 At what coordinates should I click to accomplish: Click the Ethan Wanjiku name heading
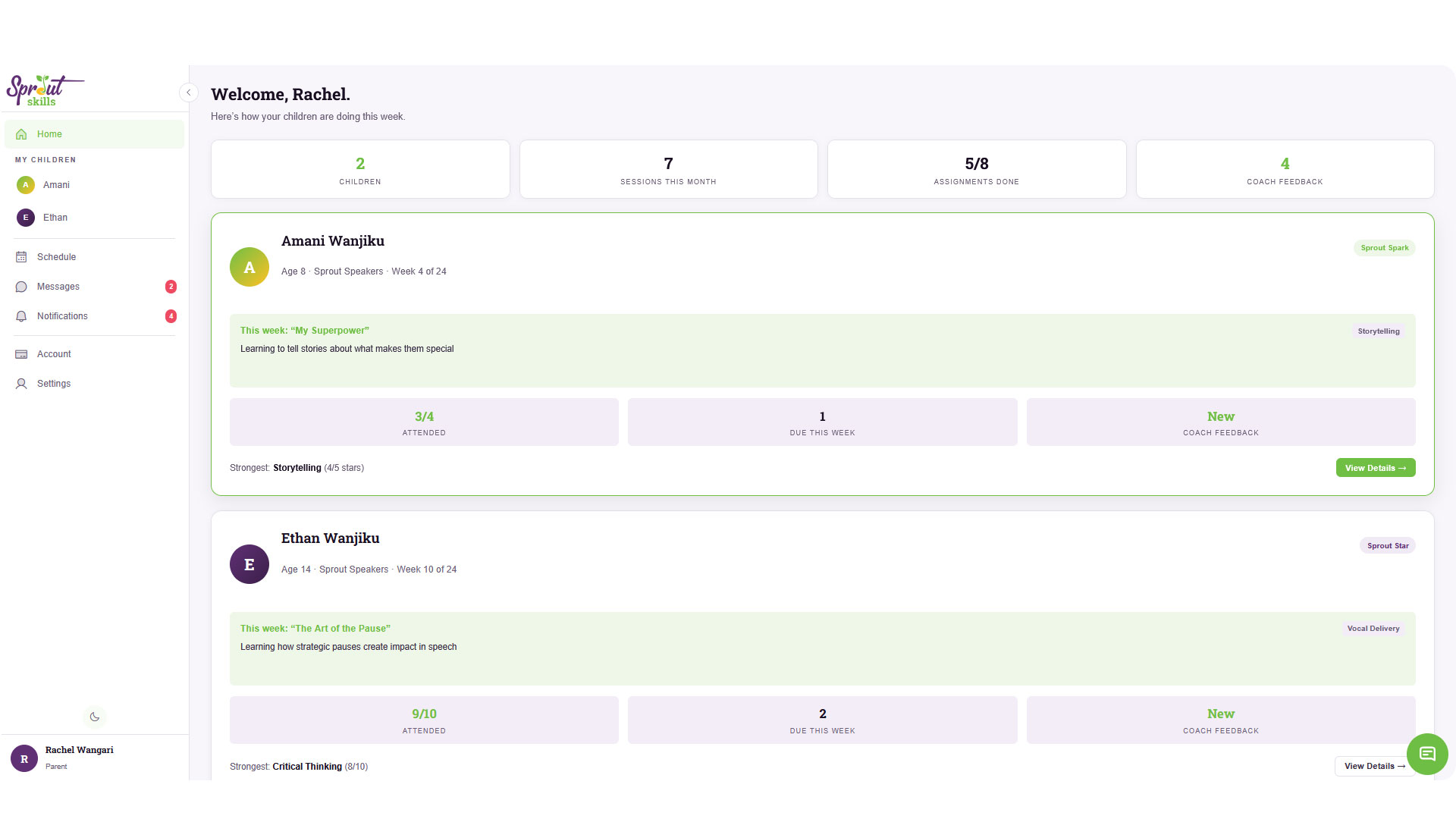331,538
